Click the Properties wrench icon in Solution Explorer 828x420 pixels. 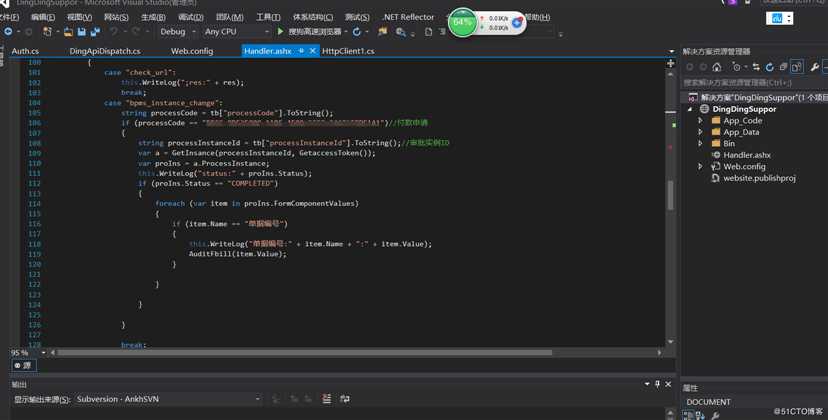point(815,67)
